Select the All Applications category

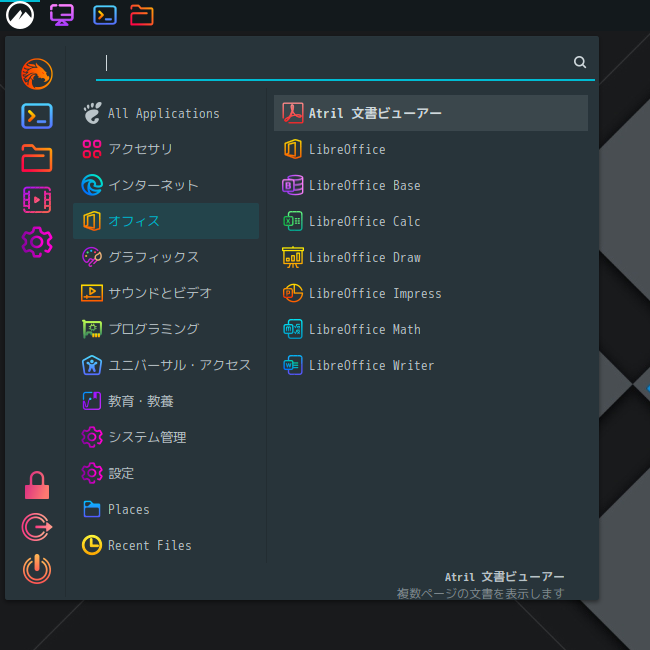pyautogui.click(x=166, y=113)
